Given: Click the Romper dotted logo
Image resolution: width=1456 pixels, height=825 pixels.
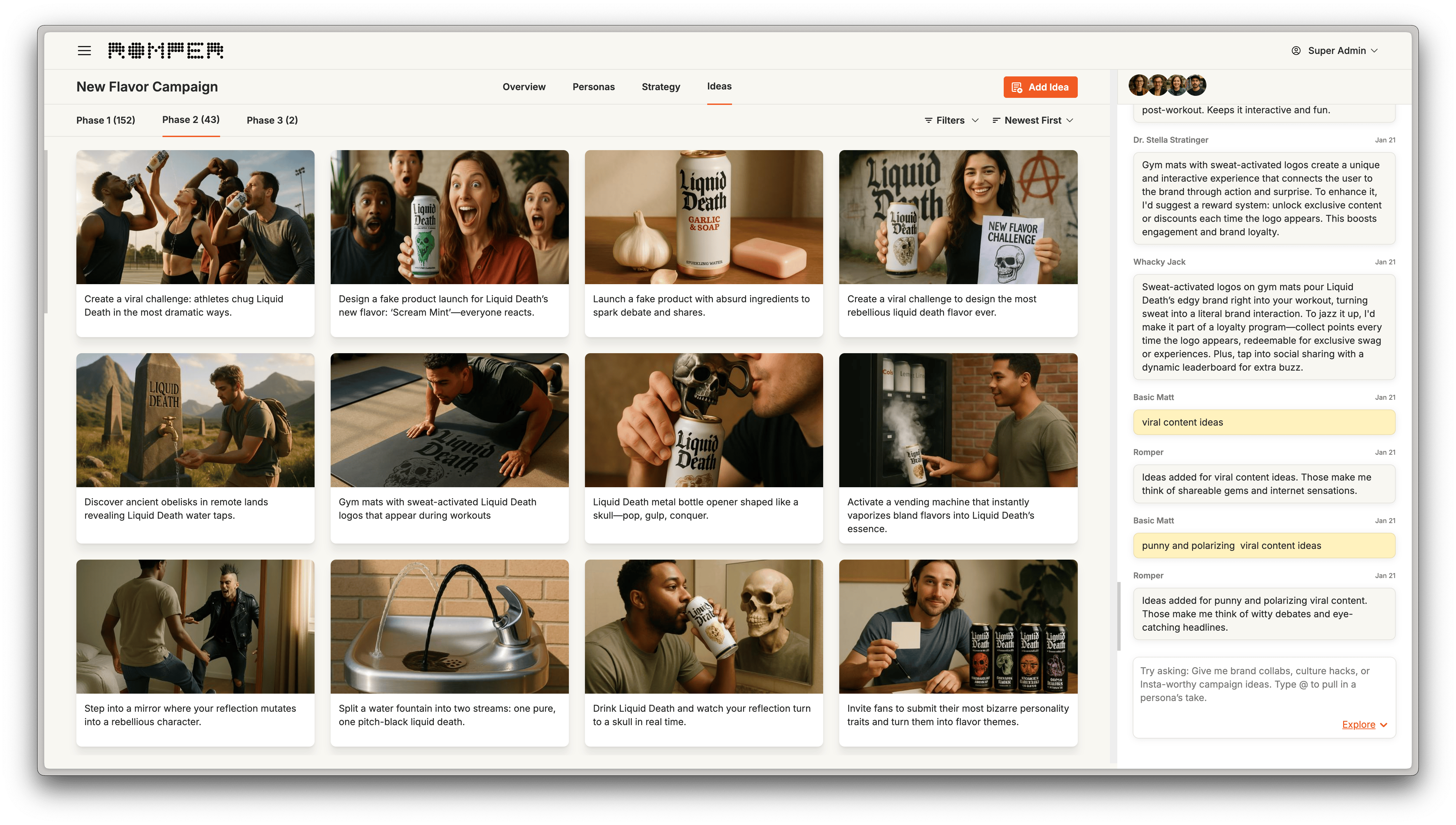Looking at the screenshot, I should click(166, 51).
